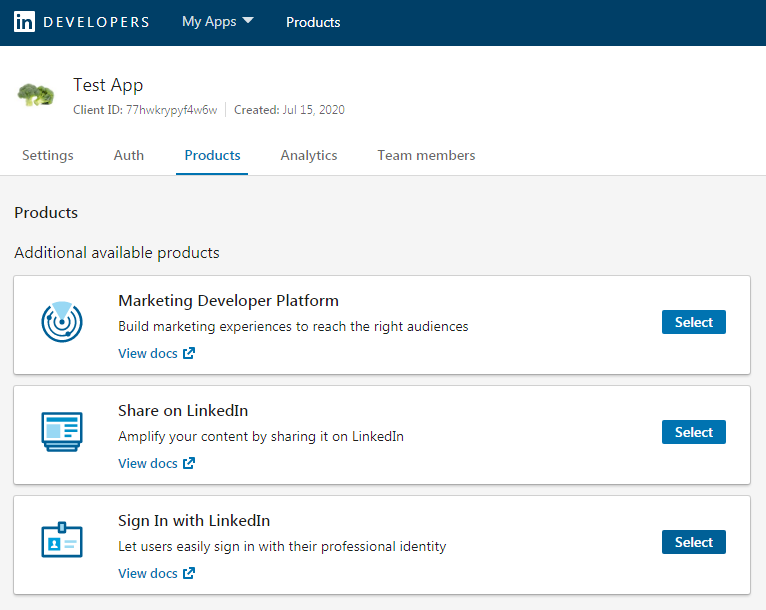The height and width of the screenshot is (610, 766).
Task: Click the Marketing Developer Platform heading
Action: [x=229, y=301]
